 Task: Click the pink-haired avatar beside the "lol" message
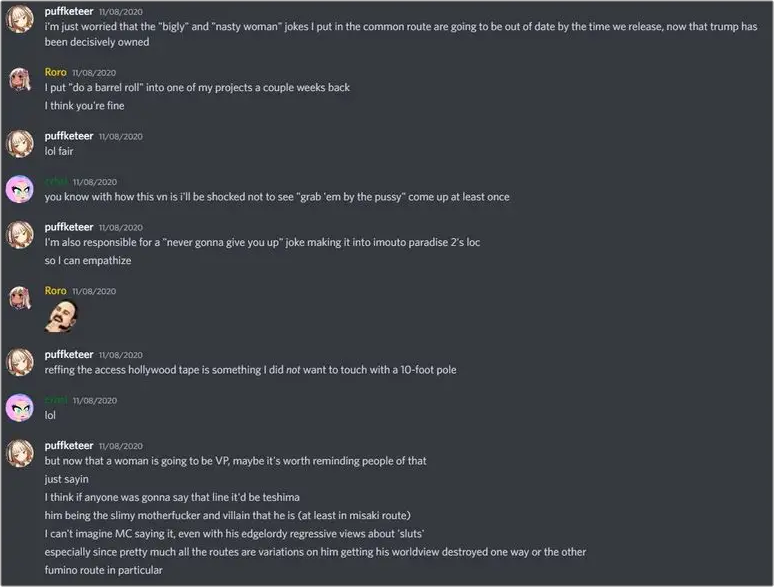[x=20, y=407]
